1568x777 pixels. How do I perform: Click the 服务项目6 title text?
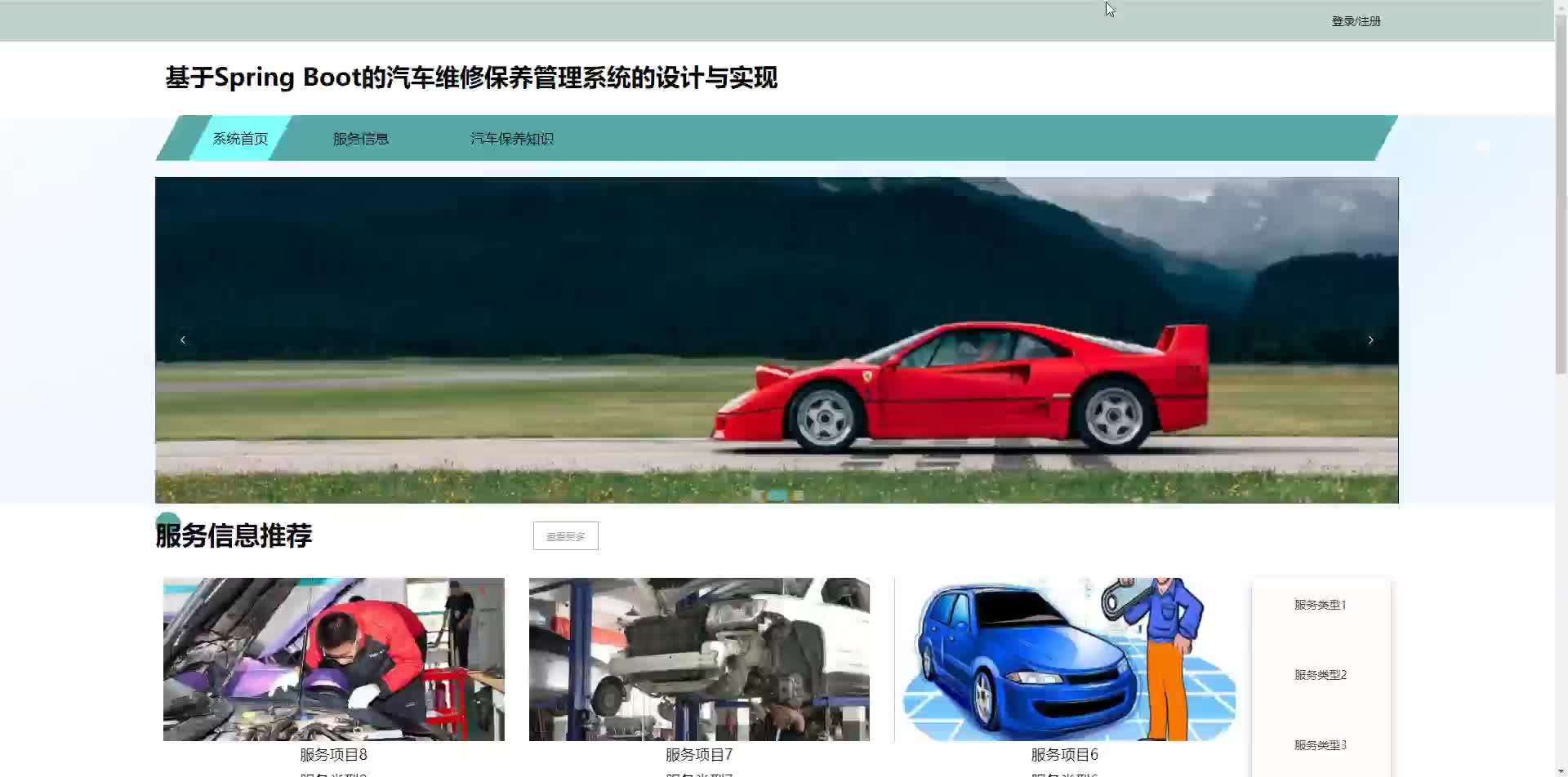tap(1065, 755)
